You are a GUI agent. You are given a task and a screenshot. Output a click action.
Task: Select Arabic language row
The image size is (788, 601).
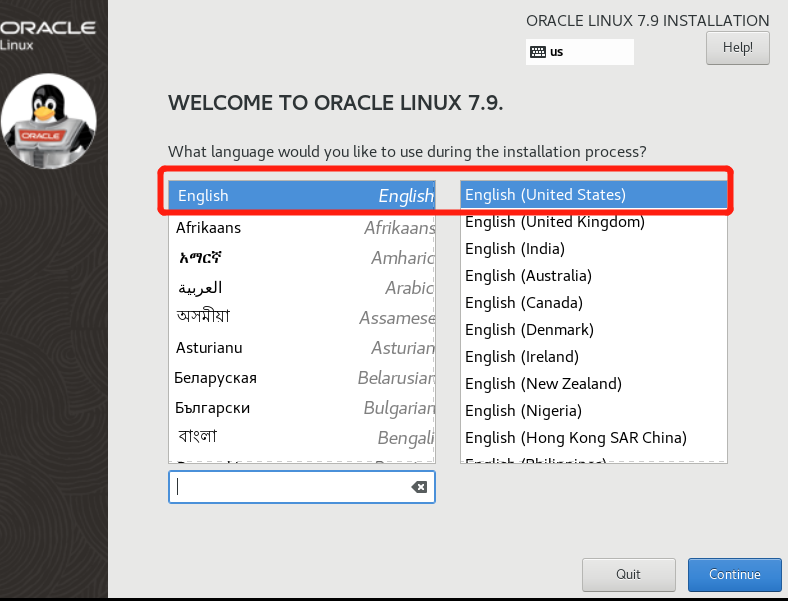(302, 288)
